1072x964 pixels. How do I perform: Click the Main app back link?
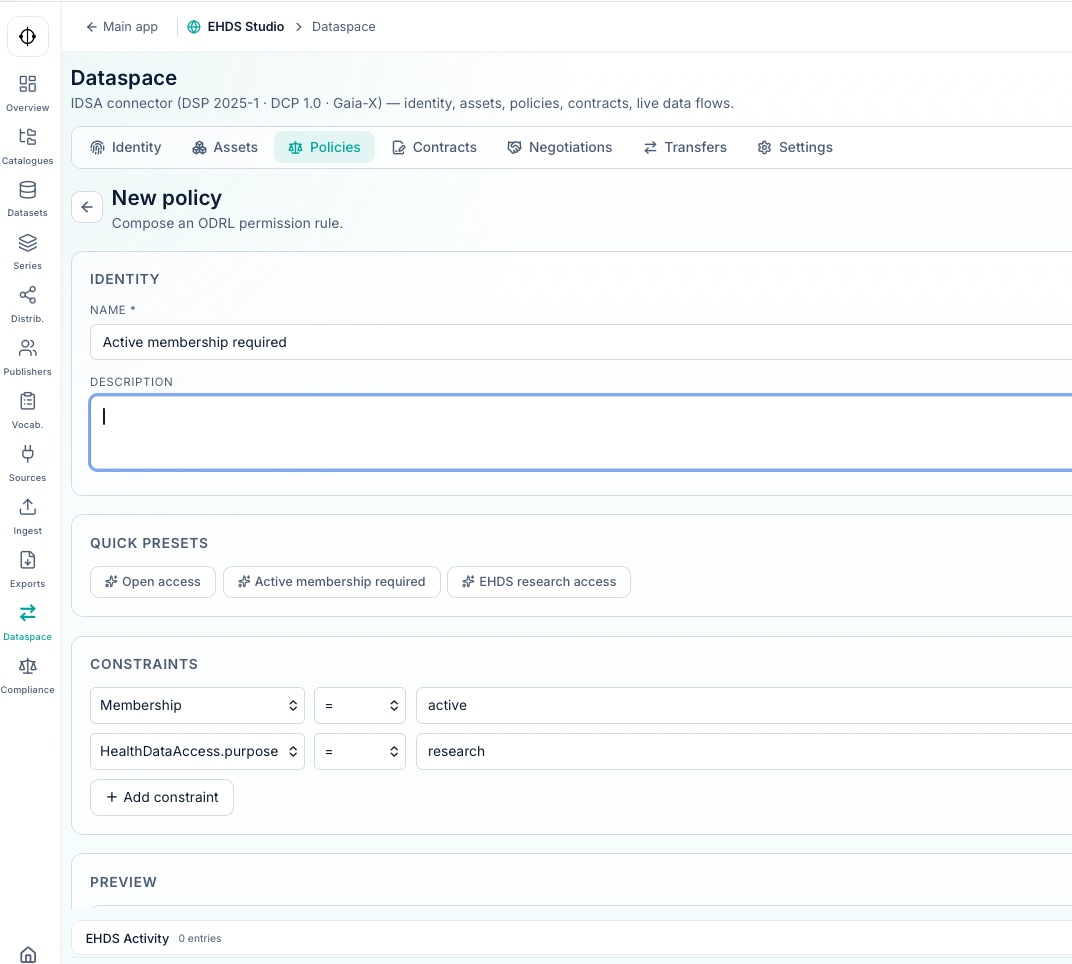click(121, 27)
